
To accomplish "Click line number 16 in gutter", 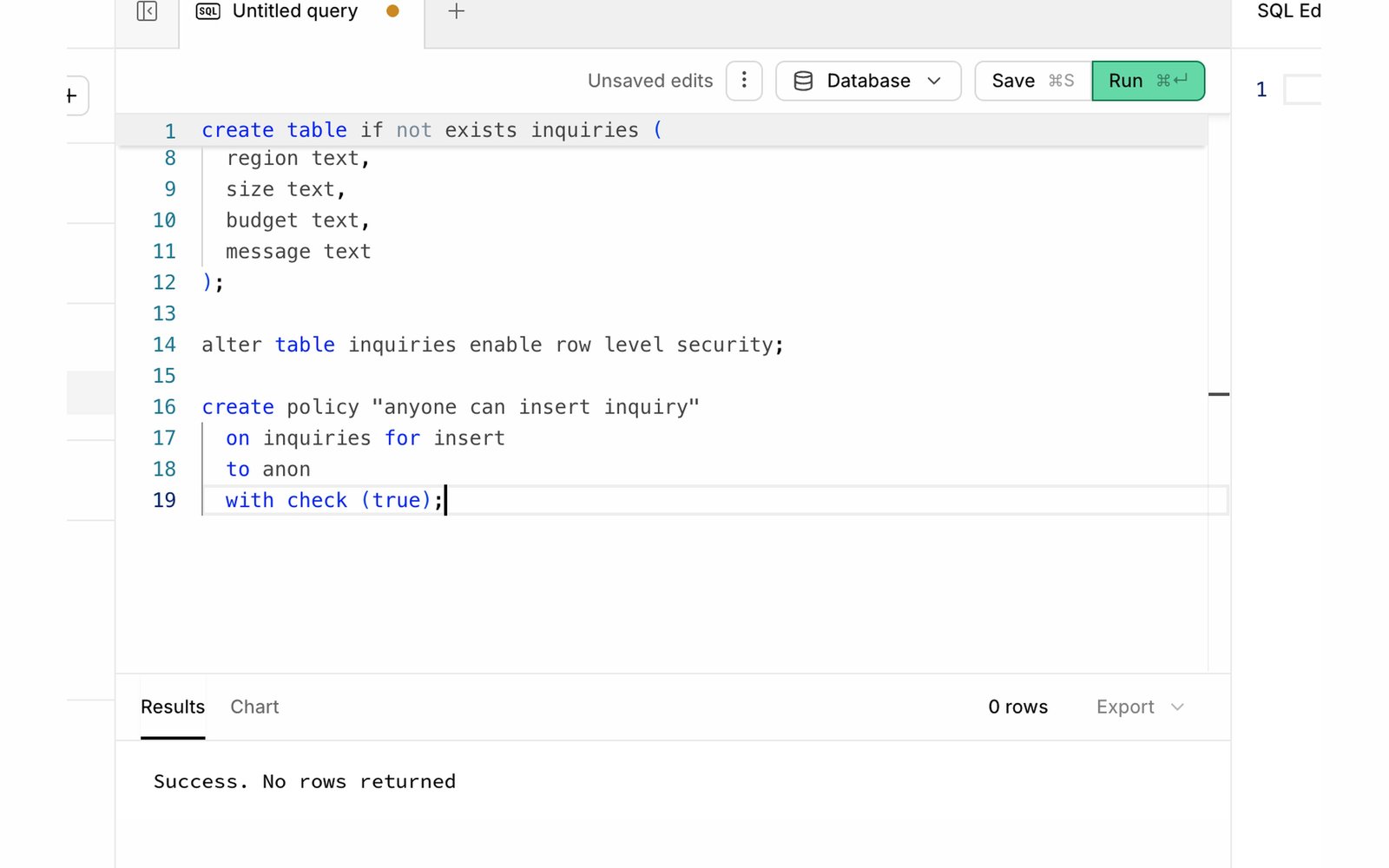I will point(164,407).
